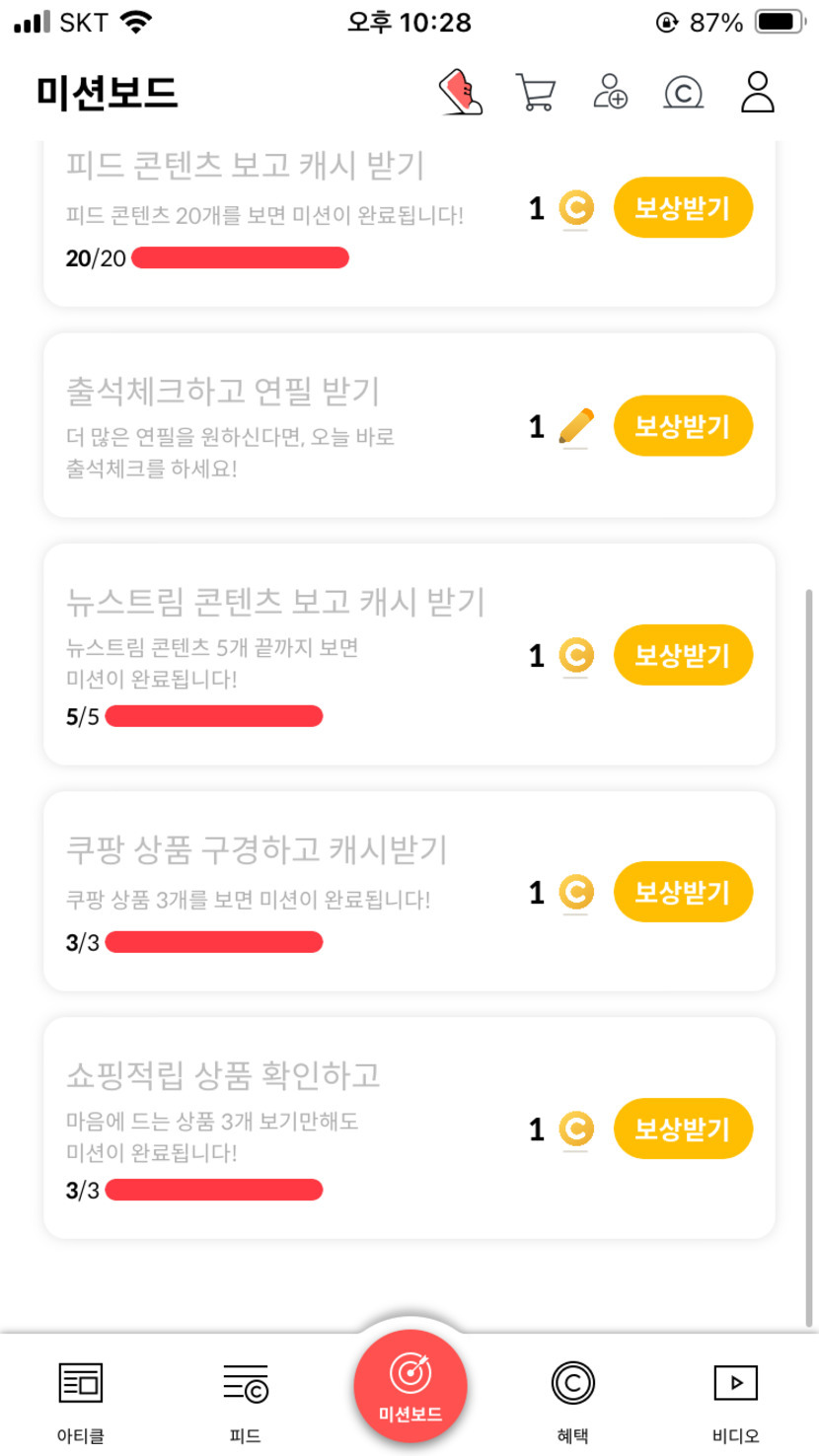
Task: Click the 20/20 red progress bar
Action: (240, 258)
